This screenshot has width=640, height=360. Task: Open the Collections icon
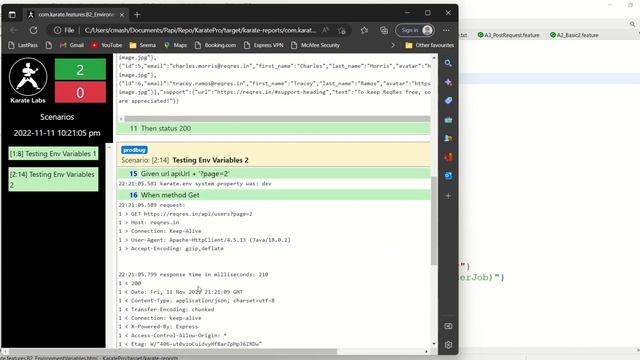384,30
